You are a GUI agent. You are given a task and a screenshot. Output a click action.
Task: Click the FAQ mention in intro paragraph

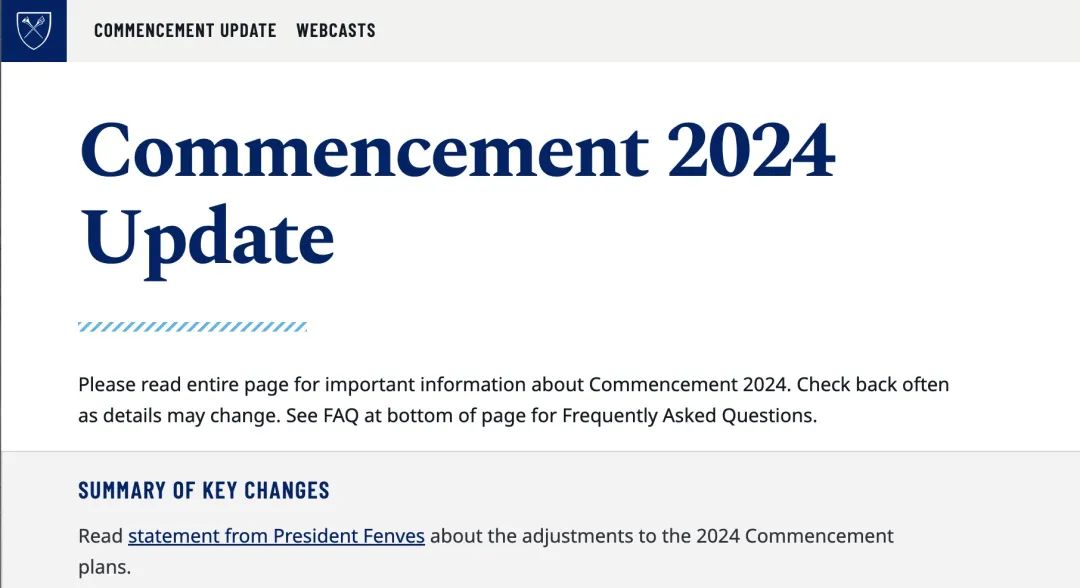coord(341,416)
